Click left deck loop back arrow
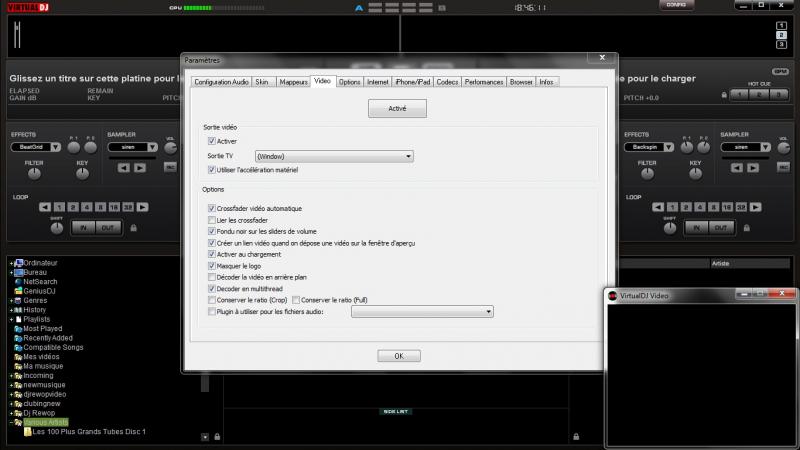Viewport: 800px width, 450px height. tap(45, 207)
